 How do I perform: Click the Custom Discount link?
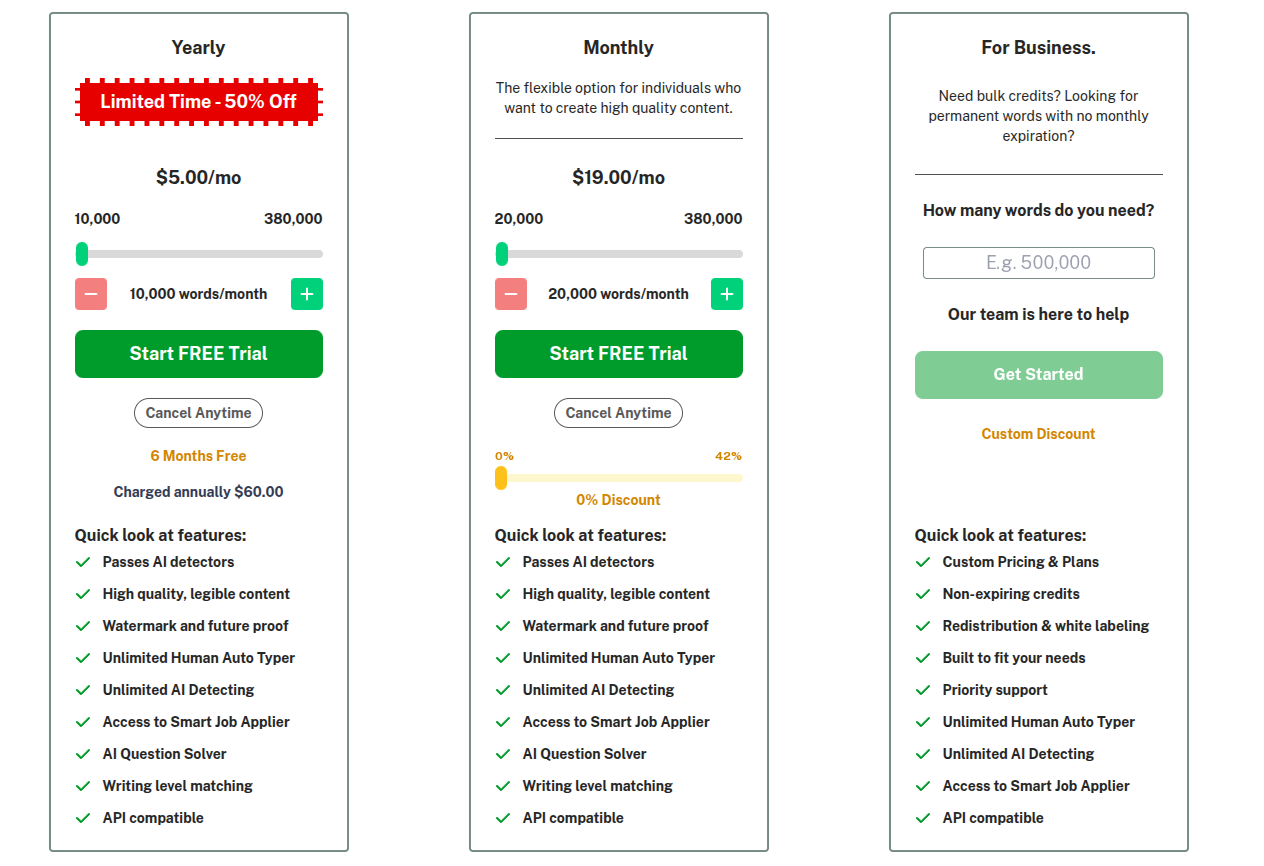[x=1038, y=434]
